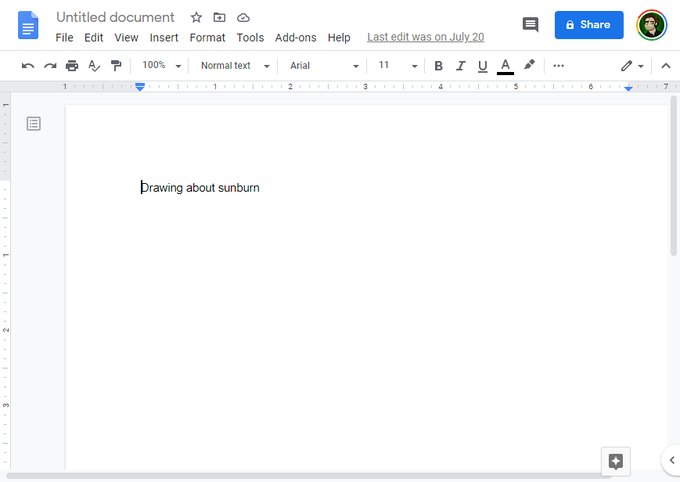Star the Untitled document

coord(196,17)
